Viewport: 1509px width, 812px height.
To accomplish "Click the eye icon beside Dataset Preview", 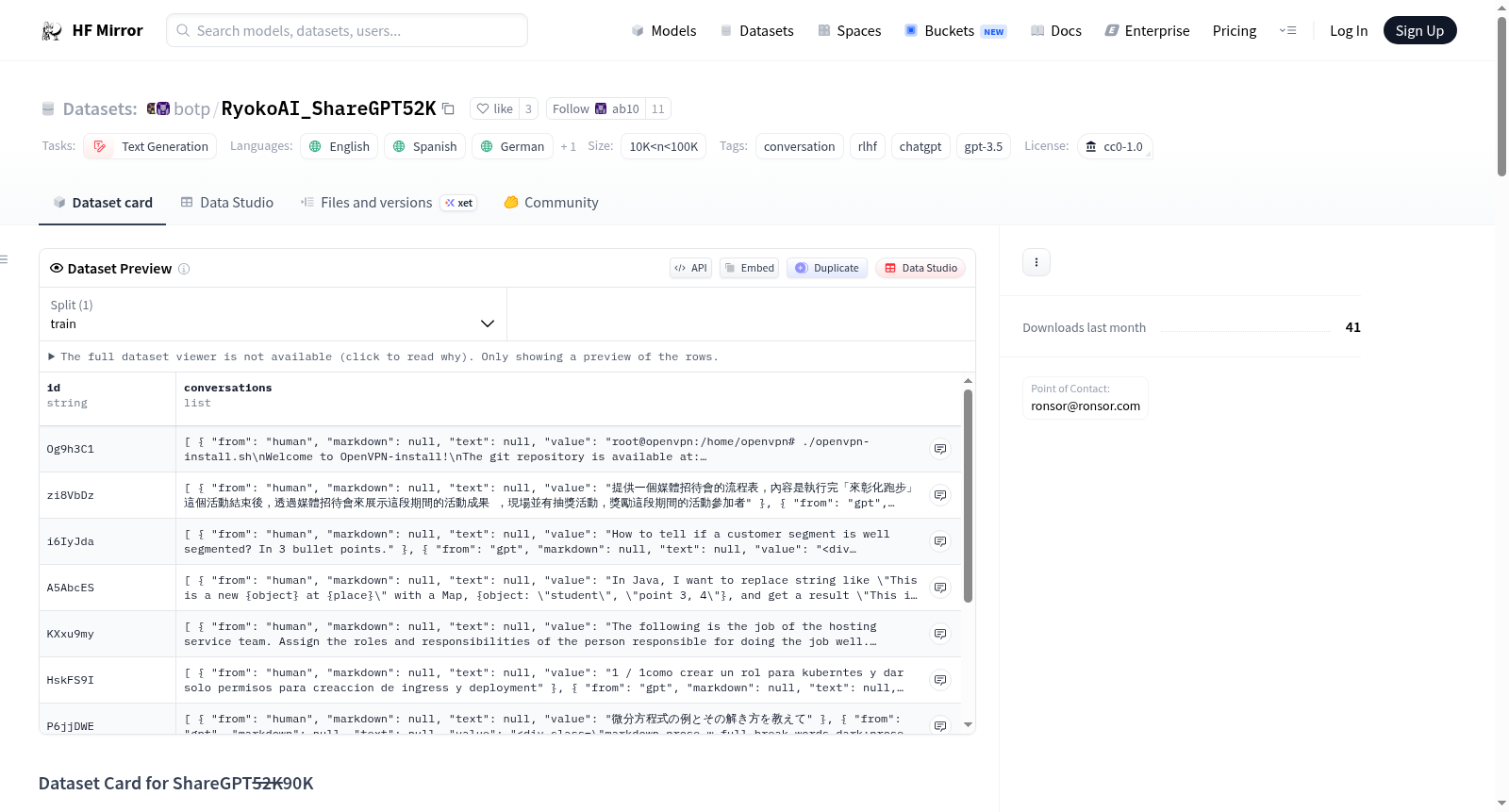I will click(x=57, y=269).
